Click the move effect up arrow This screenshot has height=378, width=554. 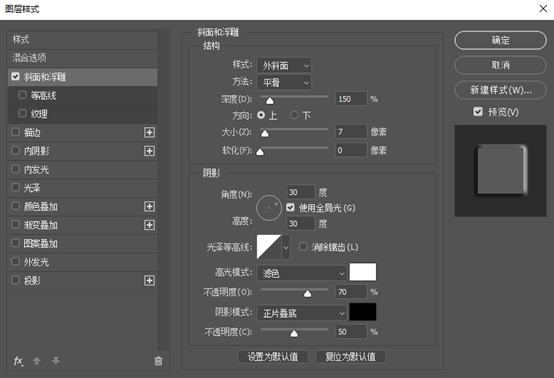click(36, 361)
